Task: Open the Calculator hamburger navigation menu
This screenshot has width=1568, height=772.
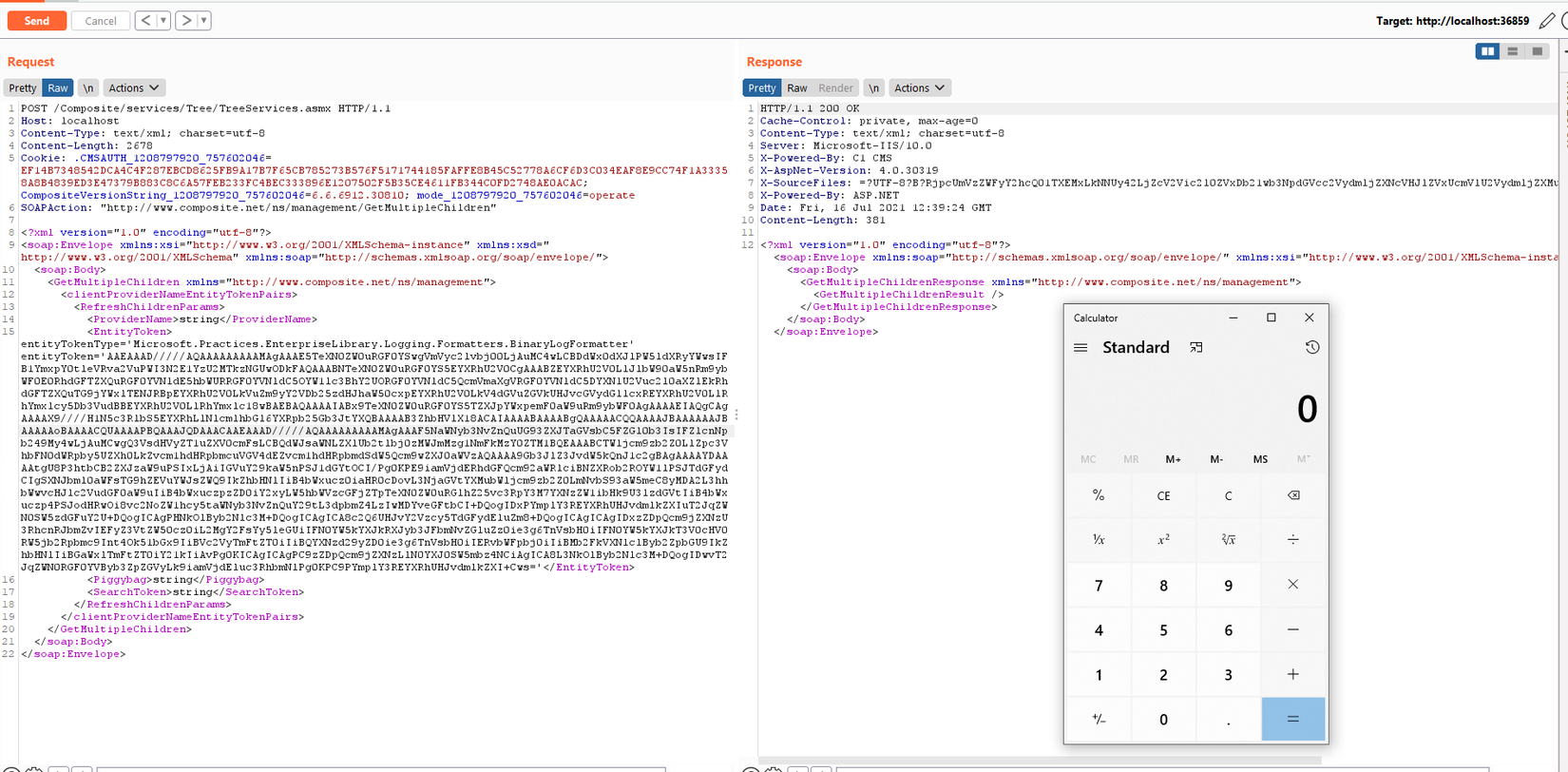Action: coord(1080,348)
